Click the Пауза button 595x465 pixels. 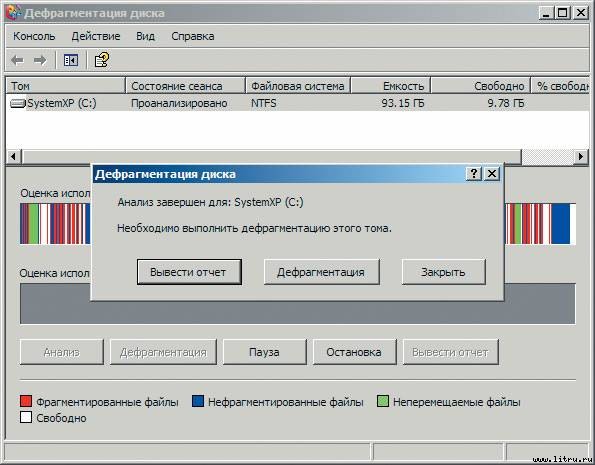pyautogui.click(x=264, y=352)
